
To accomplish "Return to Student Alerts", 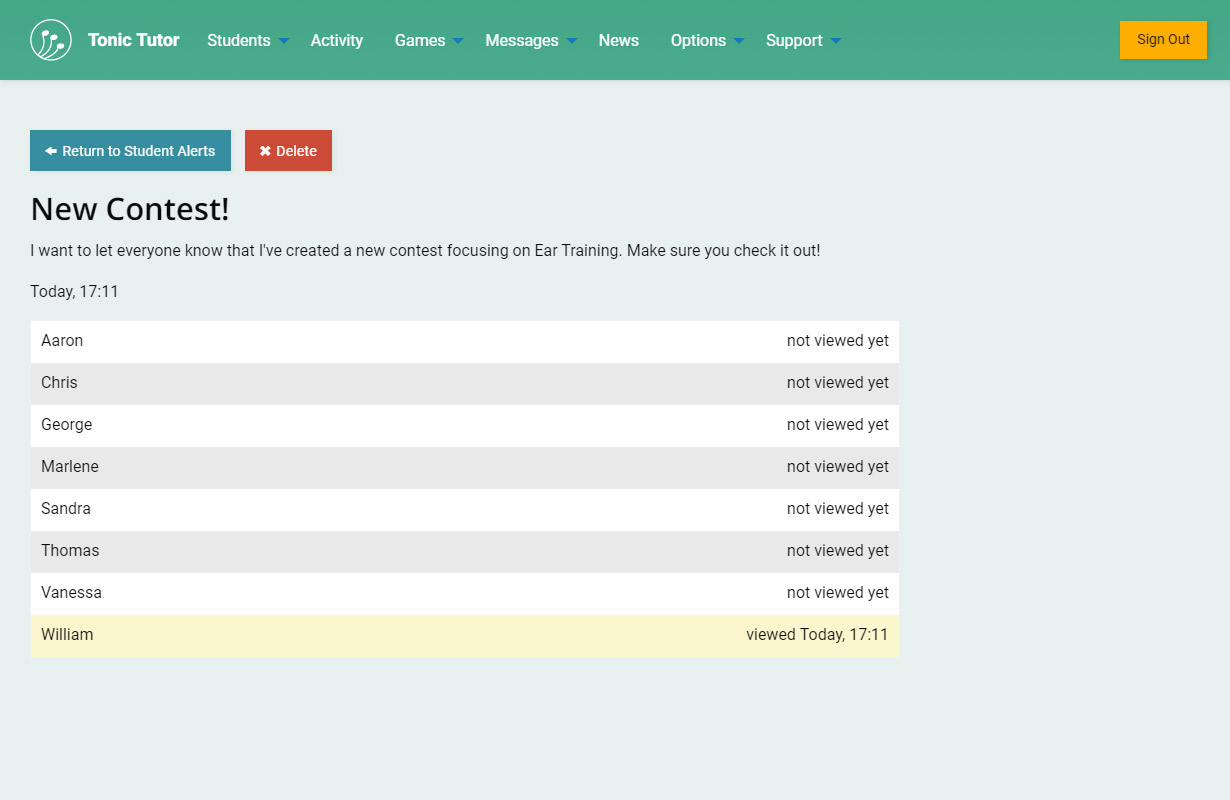I will pos(130,151).
